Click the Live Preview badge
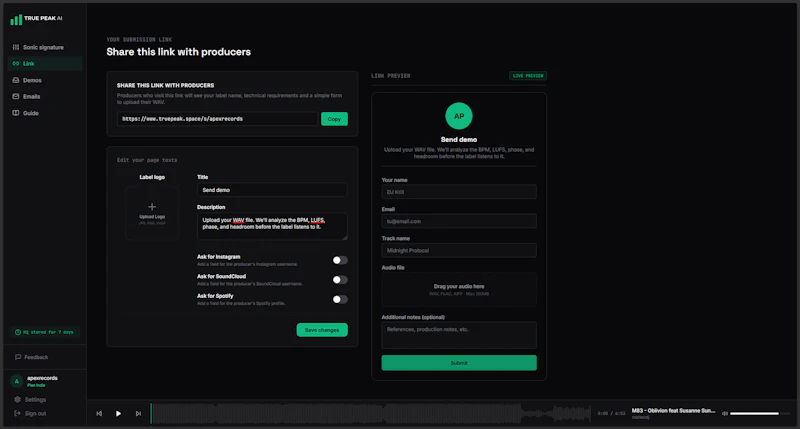 point(528,75)
